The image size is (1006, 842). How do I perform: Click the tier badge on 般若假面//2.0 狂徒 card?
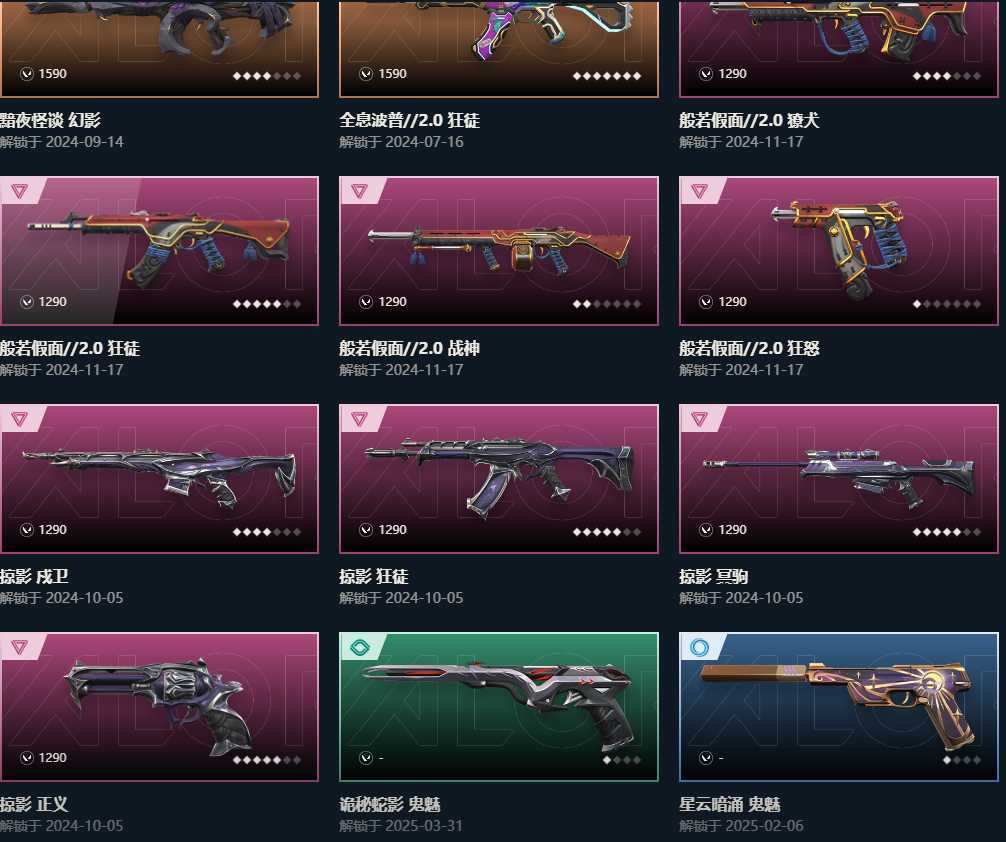(19, 191)
